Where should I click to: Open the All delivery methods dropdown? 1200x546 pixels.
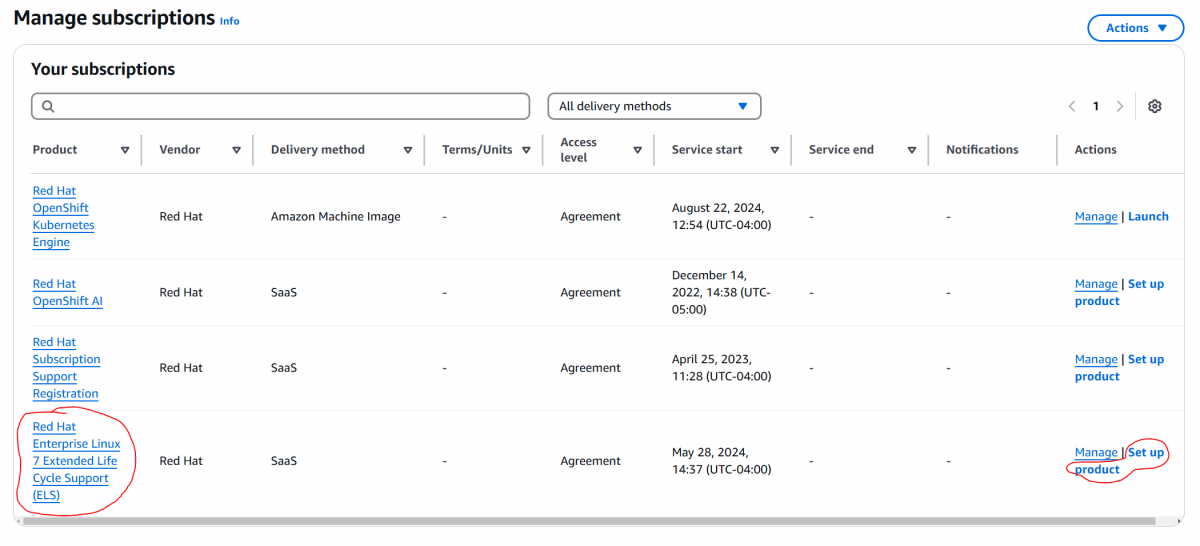(x=654, y=106)
